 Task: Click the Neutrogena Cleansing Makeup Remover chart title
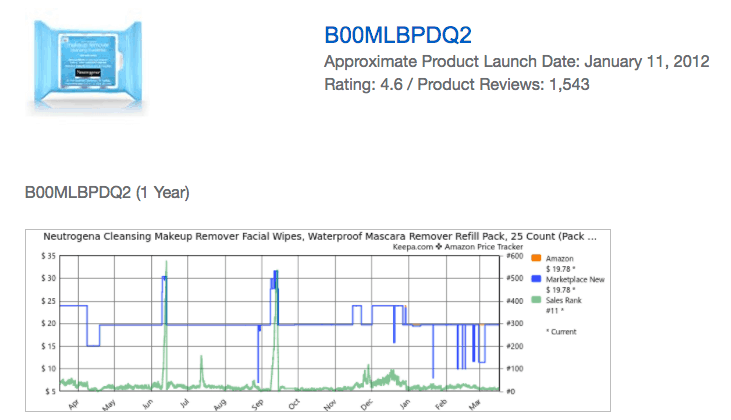(320, 236)
